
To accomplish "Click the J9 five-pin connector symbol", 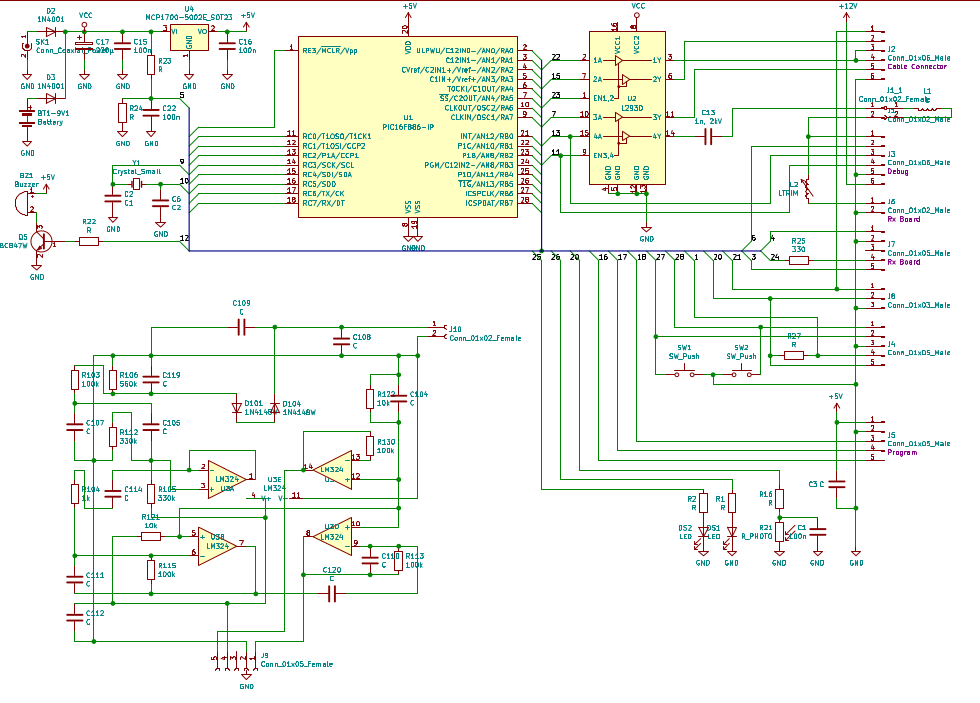I will [235, 661].
